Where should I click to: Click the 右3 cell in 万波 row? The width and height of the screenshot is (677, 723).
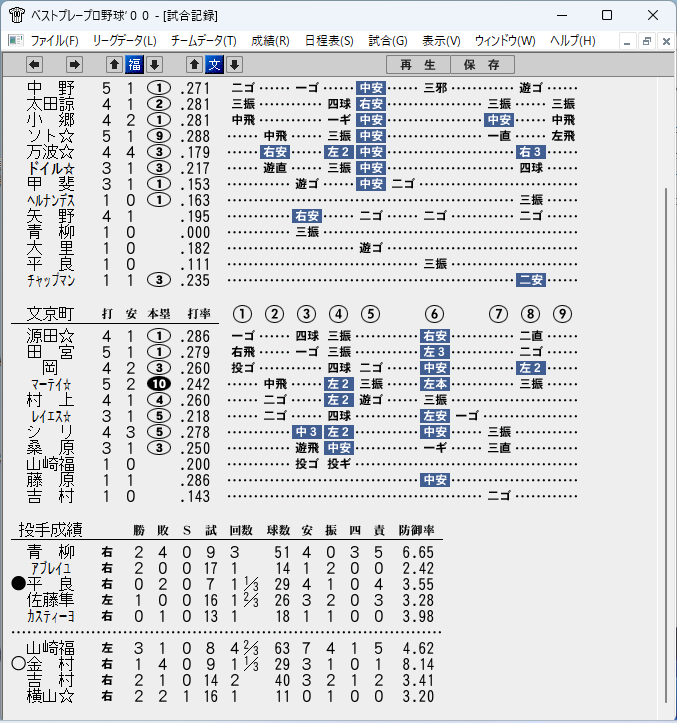click(x=531, y=152)
